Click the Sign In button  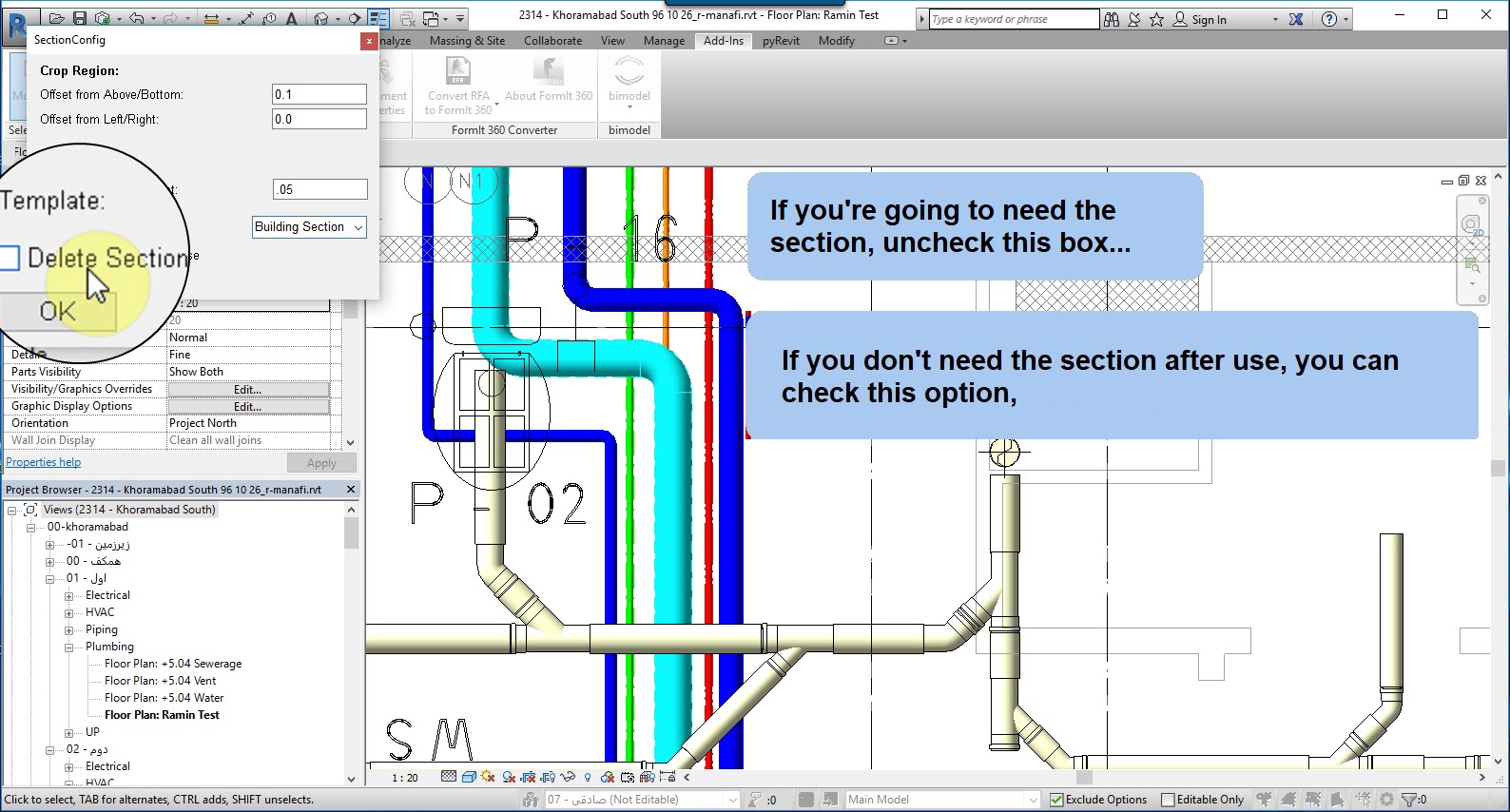[1199, 20]
